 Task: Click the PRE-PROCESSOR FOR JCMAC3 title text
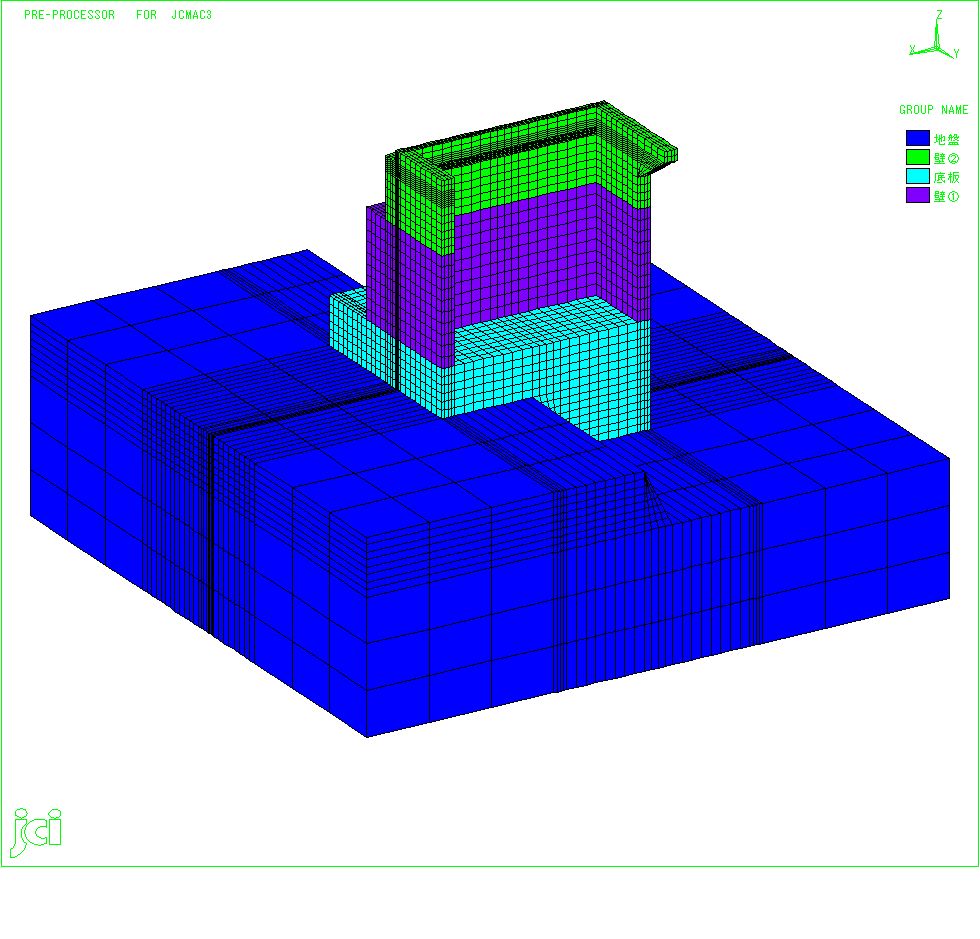pyautogui.click(x=118, y=14)
